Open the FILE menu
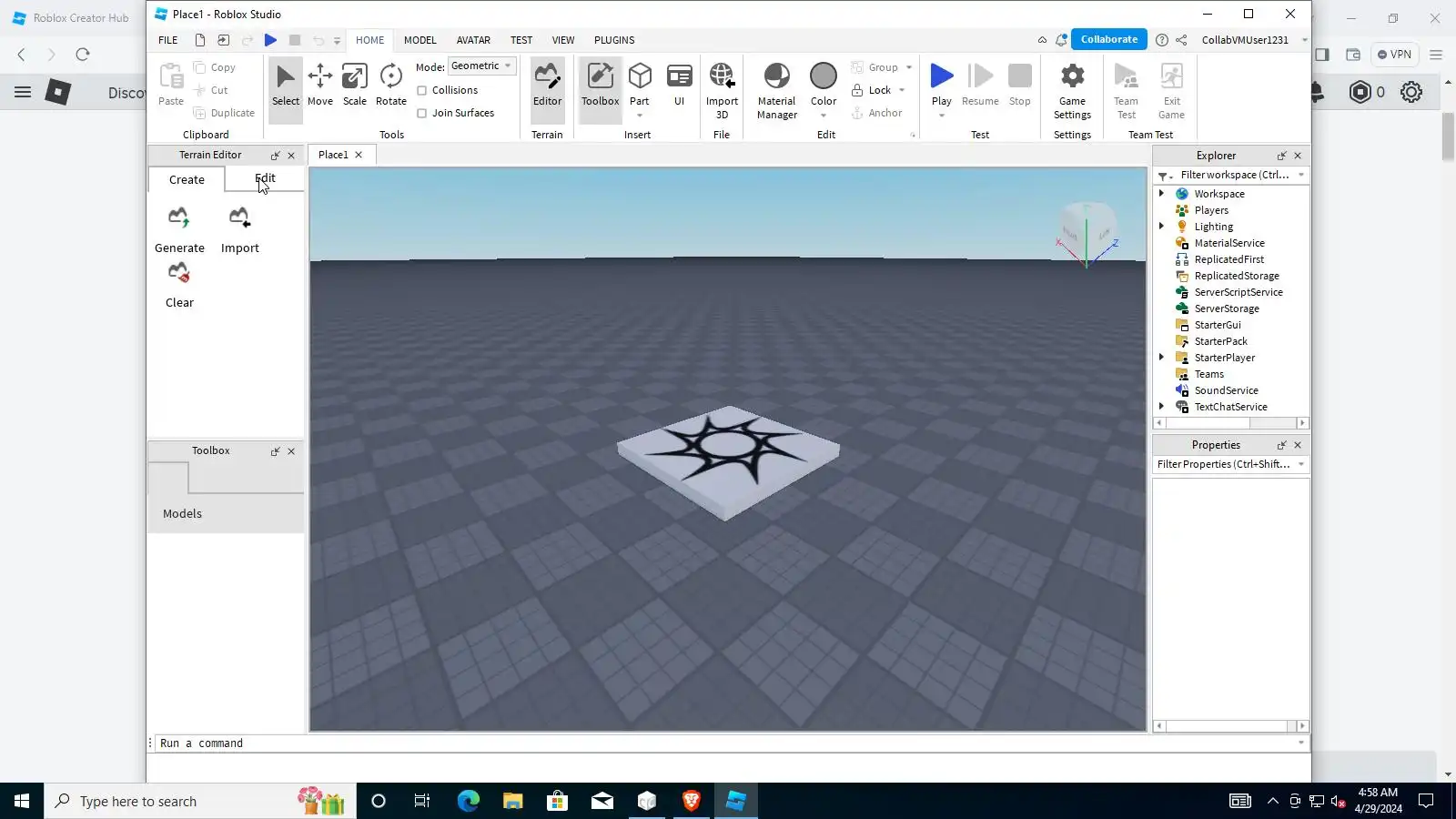 pyautogui.click(x=168, y=40)
